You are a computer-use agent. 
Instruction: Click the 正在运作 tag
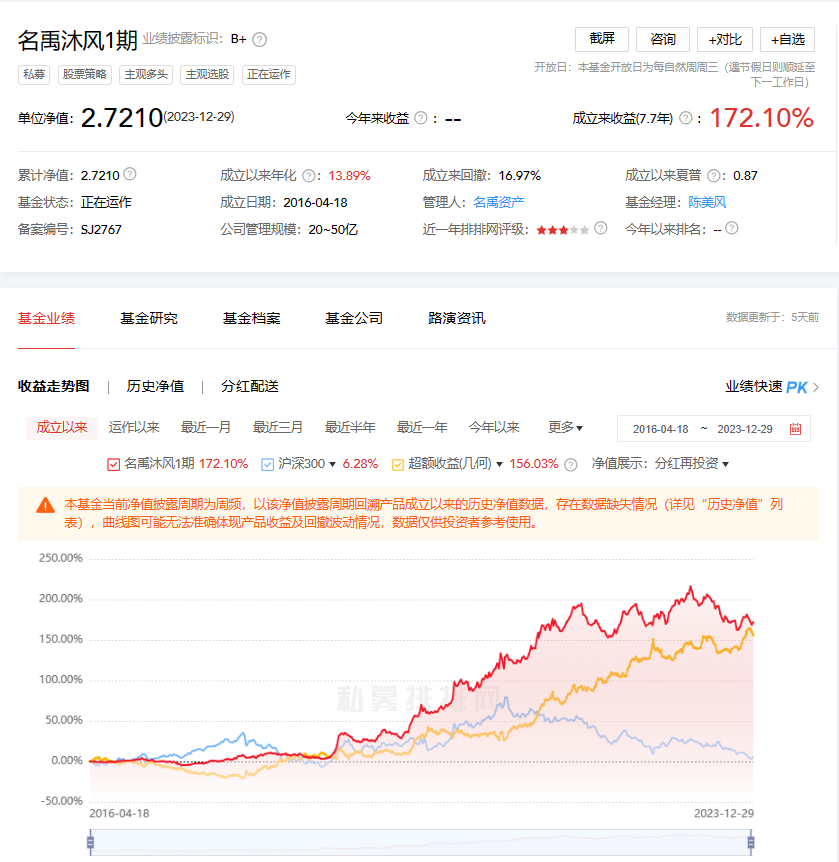click(x=269, y=74)
